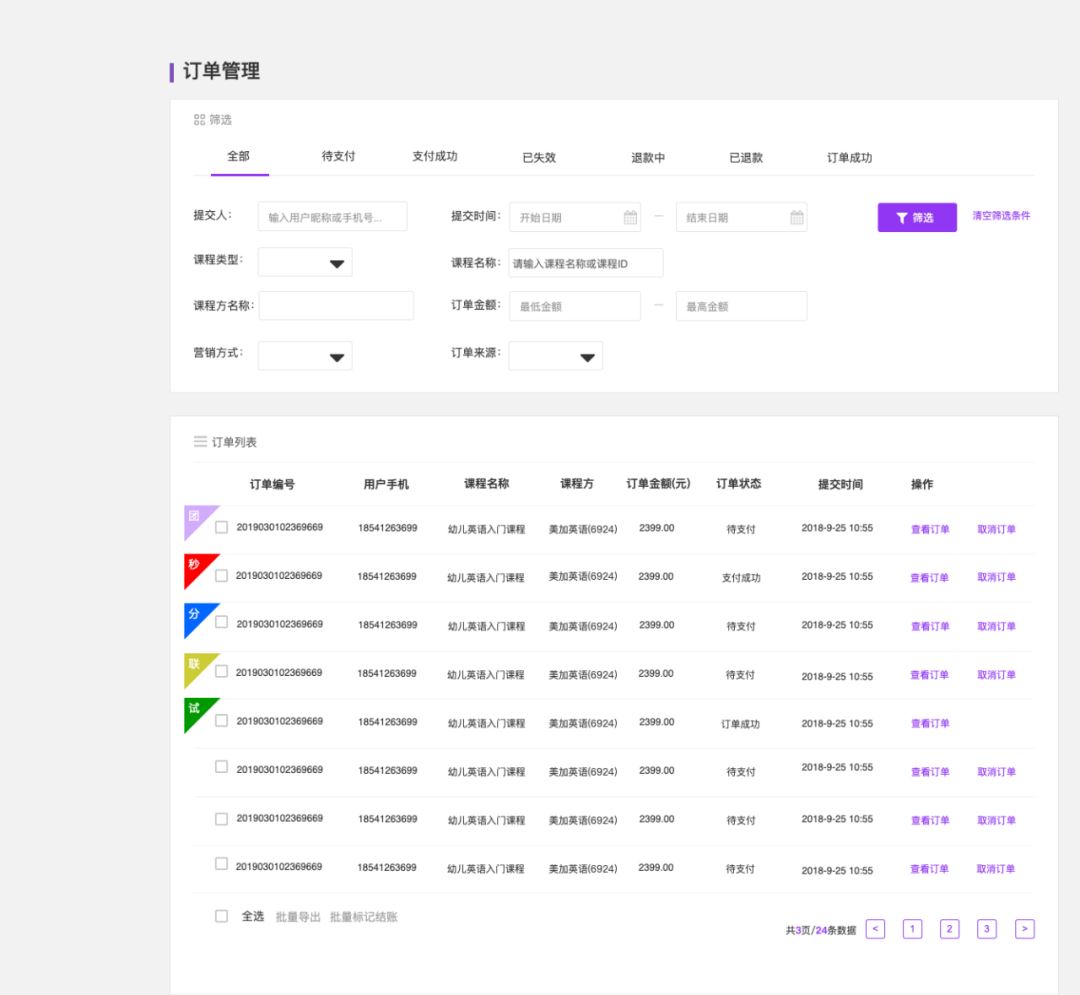Switch to the 退款中 tab
Screen dimensions: 1080x995
click(648, 158)
